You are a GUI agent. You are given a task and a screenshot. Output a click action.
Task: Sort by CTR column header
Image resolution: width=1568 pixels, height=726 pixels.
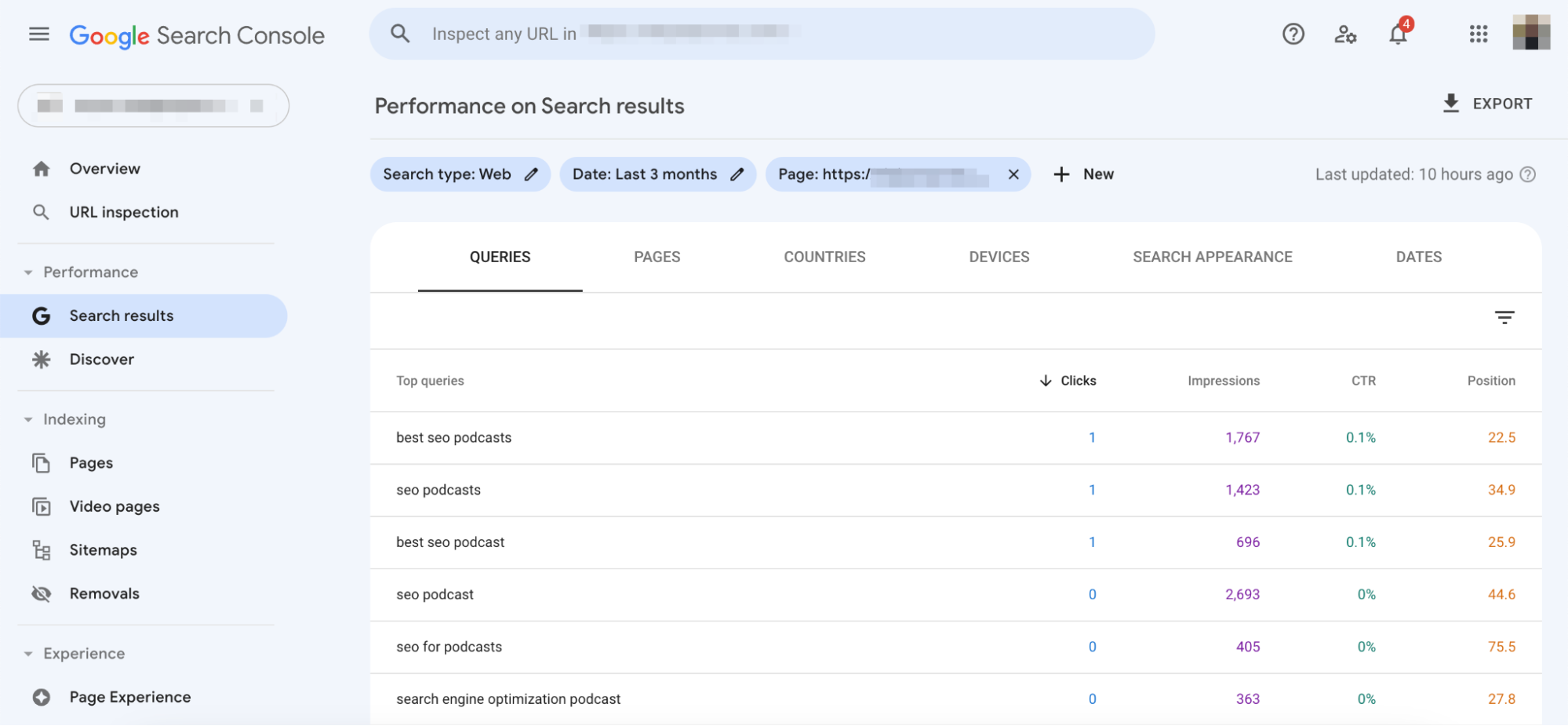1363,381
